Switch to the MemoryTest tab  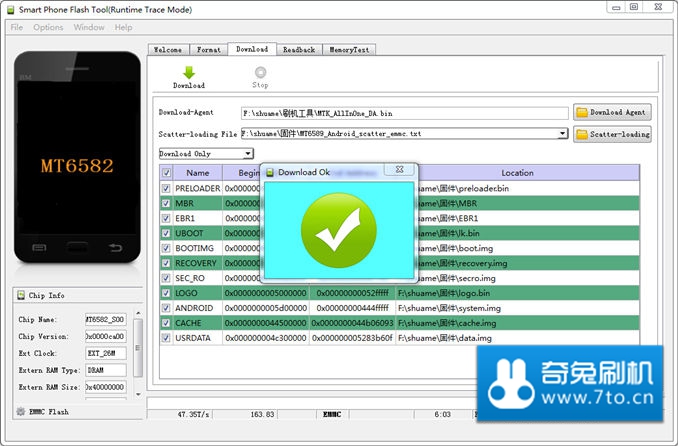349,49
